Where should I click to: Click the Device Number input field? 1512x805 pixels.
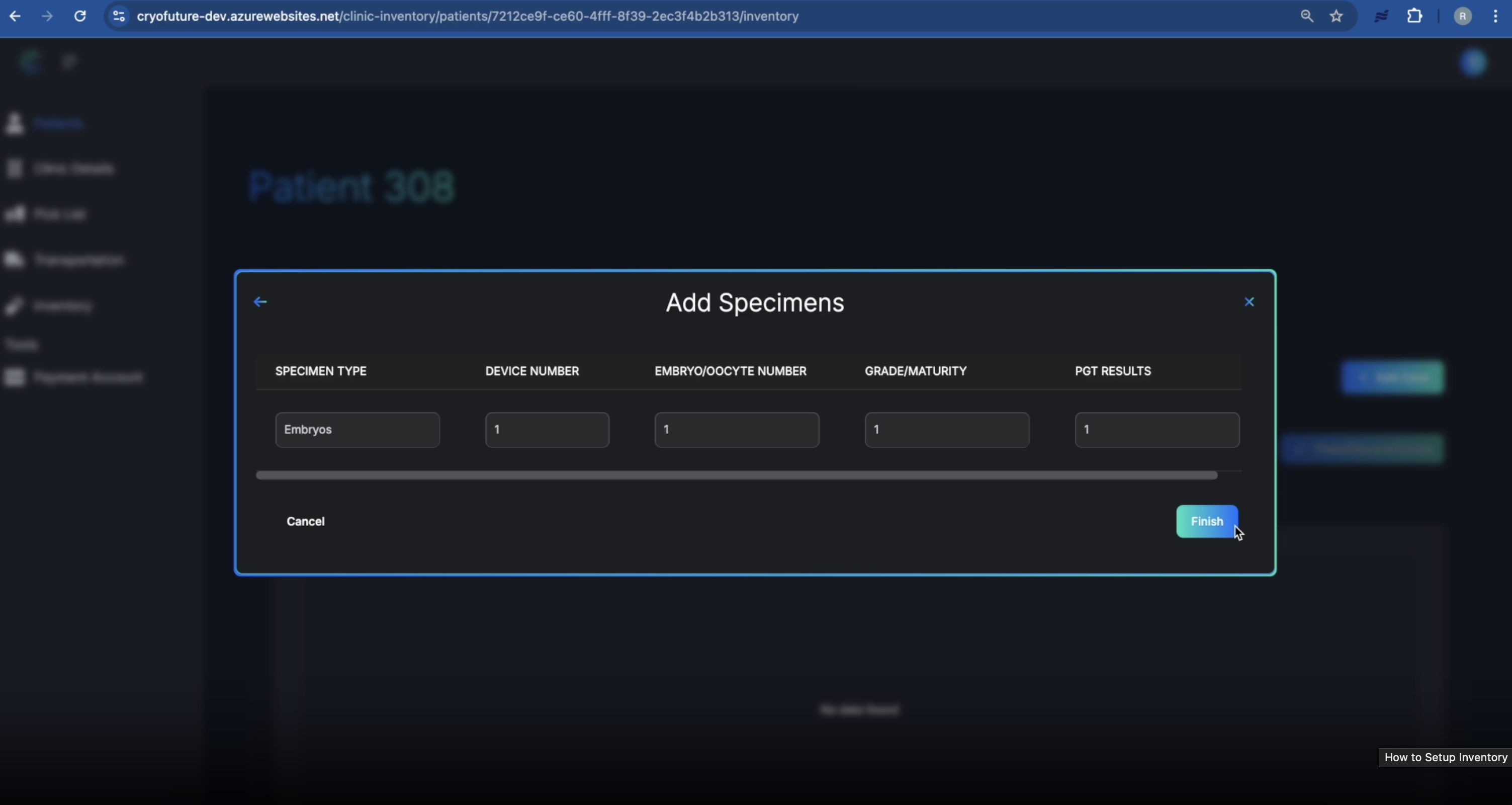547,430
